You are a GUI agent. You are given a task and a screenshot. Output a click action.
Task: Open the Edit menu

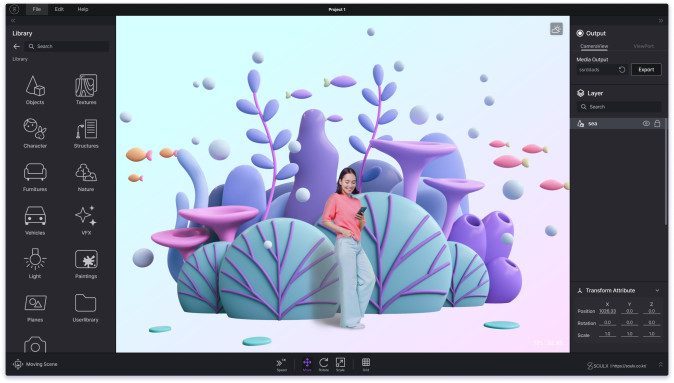(59, 9)
